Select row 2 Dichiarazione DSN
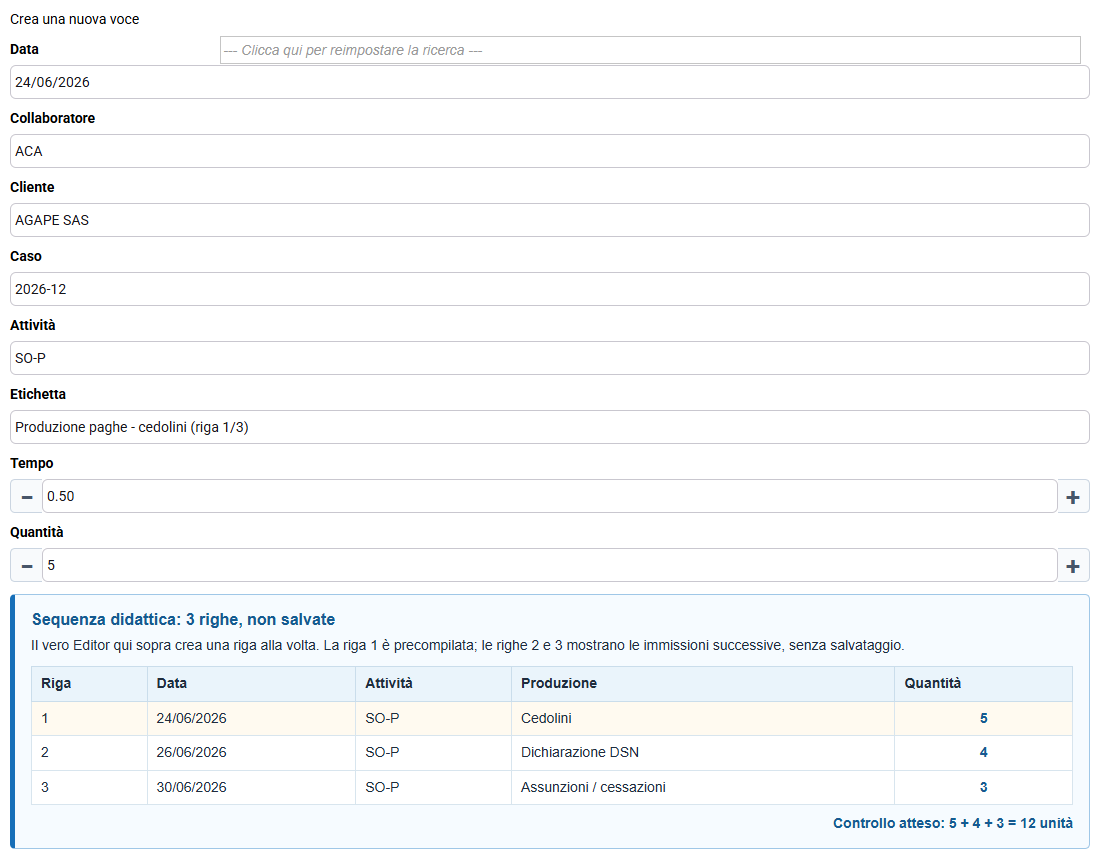 [x=551, y=753]
